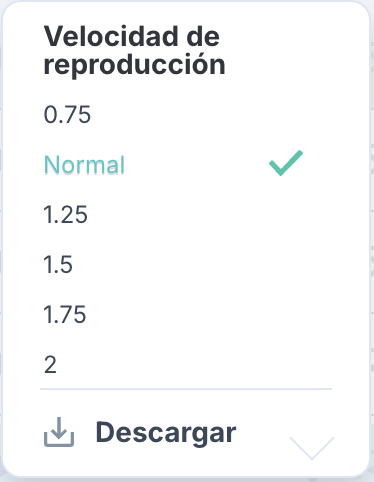Set playback speed to 1.25
This screenshot has height=482, width=374.
click(186, 214)
